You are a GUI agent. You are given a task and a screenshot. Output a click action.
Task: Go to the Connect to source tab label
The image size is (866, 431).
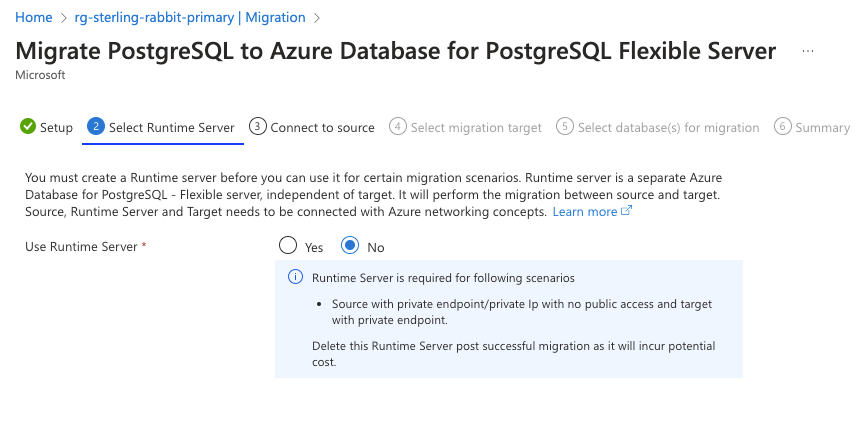coord(322,127)
